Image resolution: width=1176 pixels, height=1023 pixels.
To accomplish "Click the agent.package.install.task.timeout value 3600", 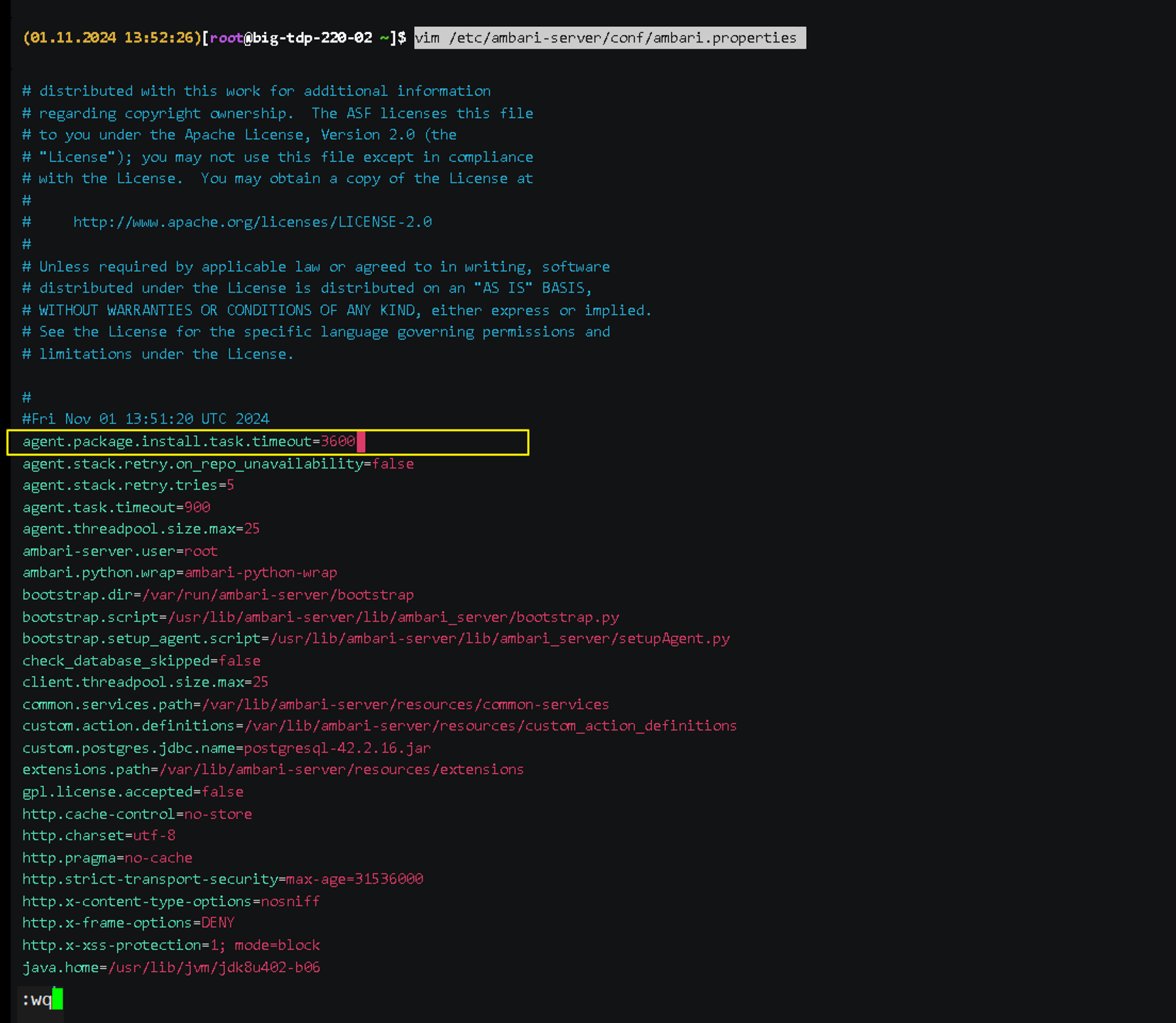I will click(337, 442).
